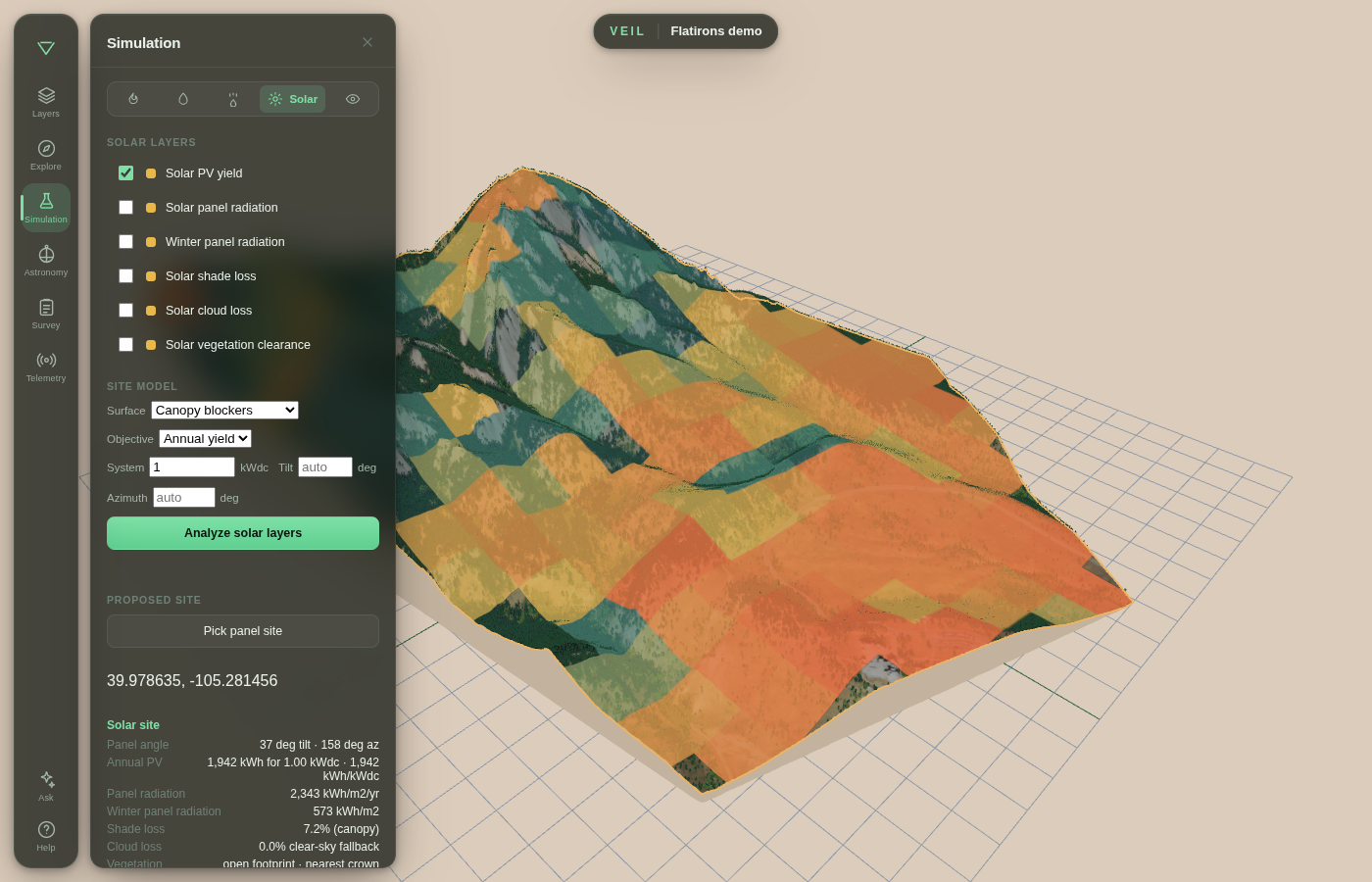Image resolution: width=1372 pixels, height=882 pixels.
Task: Enable the Solar shade loss layer
Action: point(126,275)
